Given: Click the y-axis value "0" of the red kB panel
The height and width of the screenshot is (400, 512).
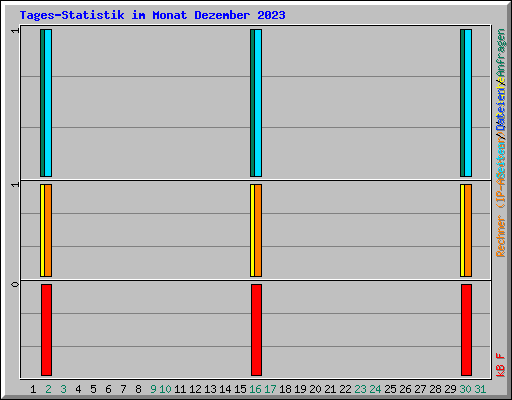Looking at the screenshot, I should (x=15, y=284).
